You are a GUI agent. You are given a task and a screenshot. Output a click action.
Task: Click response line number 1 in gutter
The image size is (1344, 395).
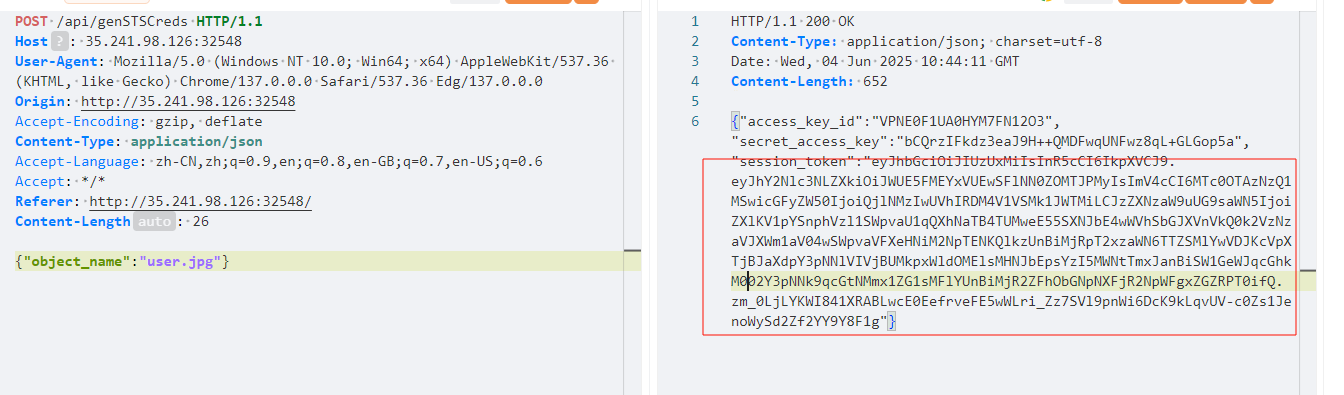pyautogui.click(x=694, y=22)
